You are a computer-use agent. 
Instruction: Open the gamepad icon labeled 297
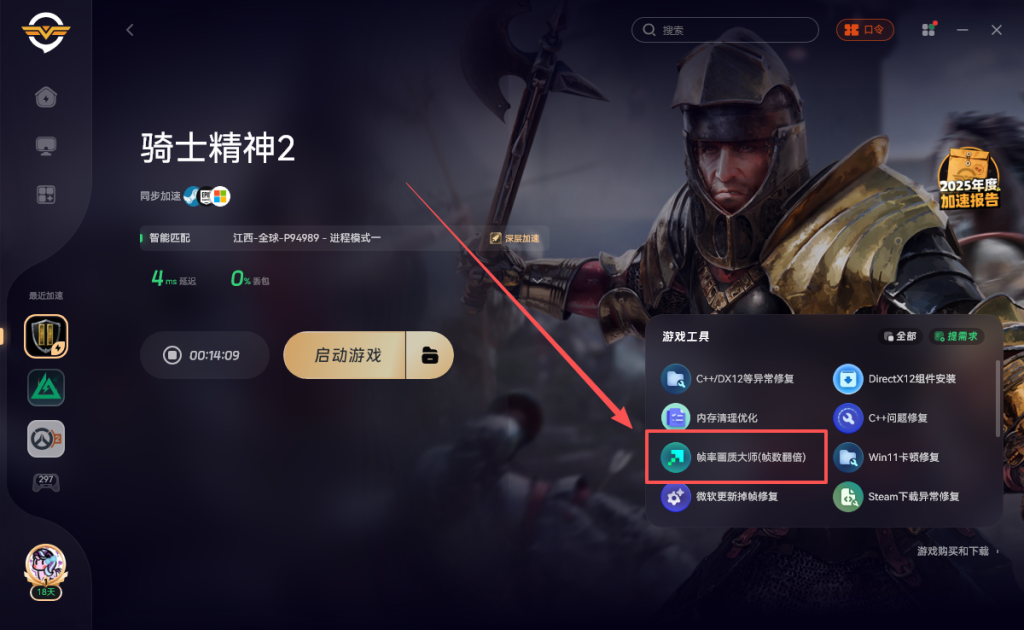tap(46, 482)
